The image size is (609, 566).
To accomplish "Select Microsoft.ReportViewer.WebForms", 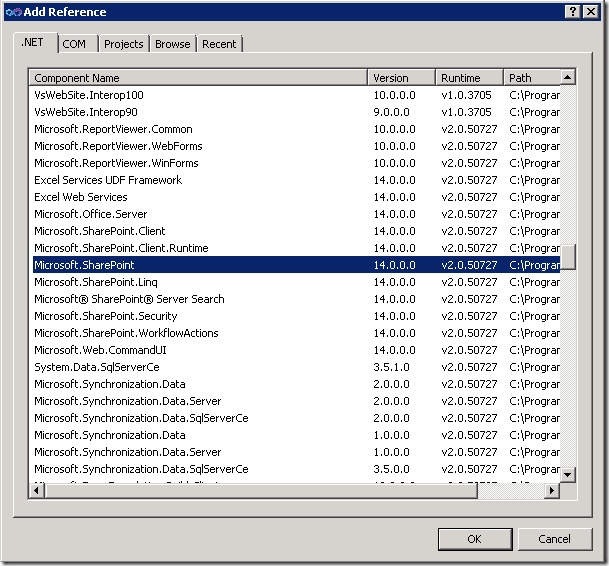I will point(296,146).
